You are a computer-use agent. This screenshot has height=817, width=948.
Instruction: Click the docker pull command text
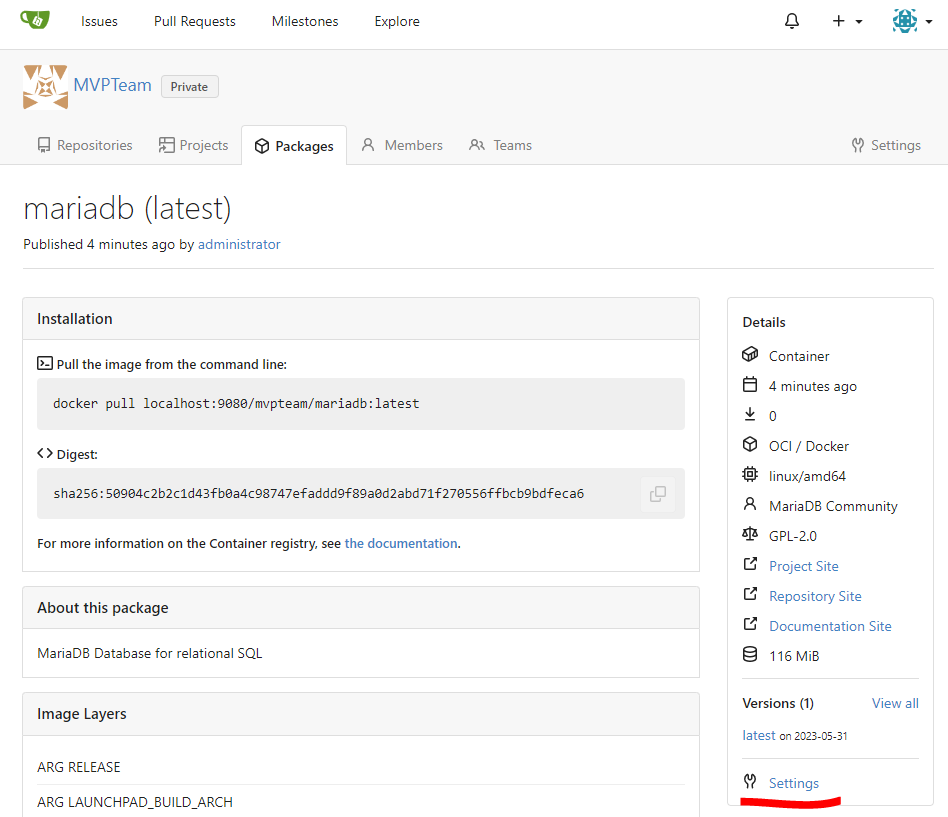(236, 403)
